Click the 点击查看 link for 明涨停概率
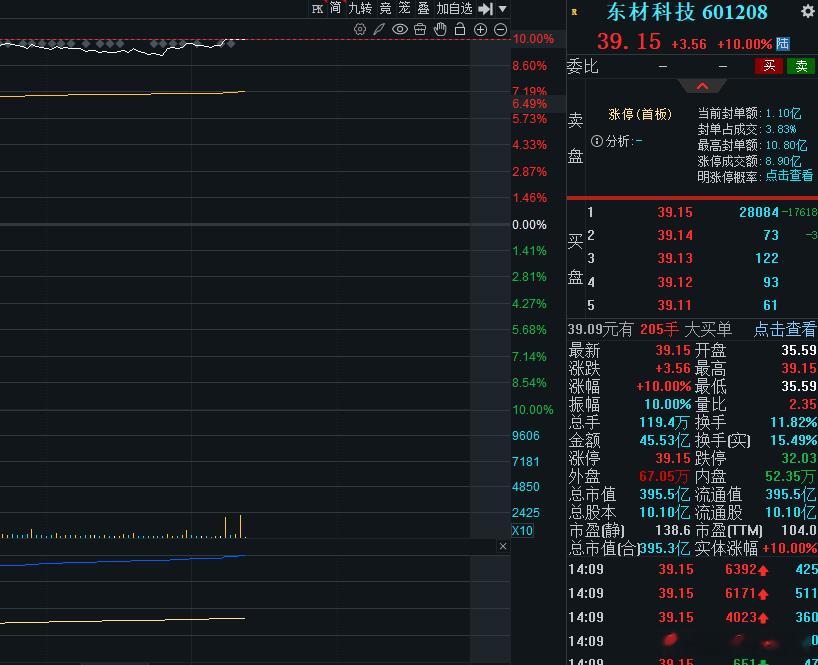Image resolution: width=818 pixels, height=665 pixels. (x=788, y=175)
